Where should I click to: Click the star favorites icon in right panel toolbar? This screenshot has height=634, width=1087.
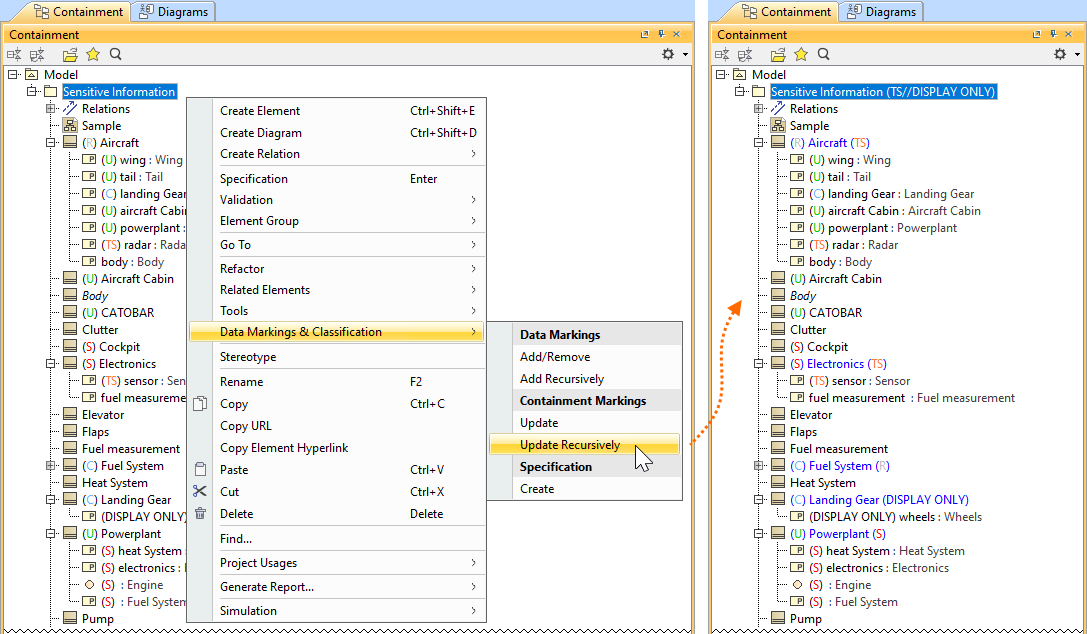point(801,54)
